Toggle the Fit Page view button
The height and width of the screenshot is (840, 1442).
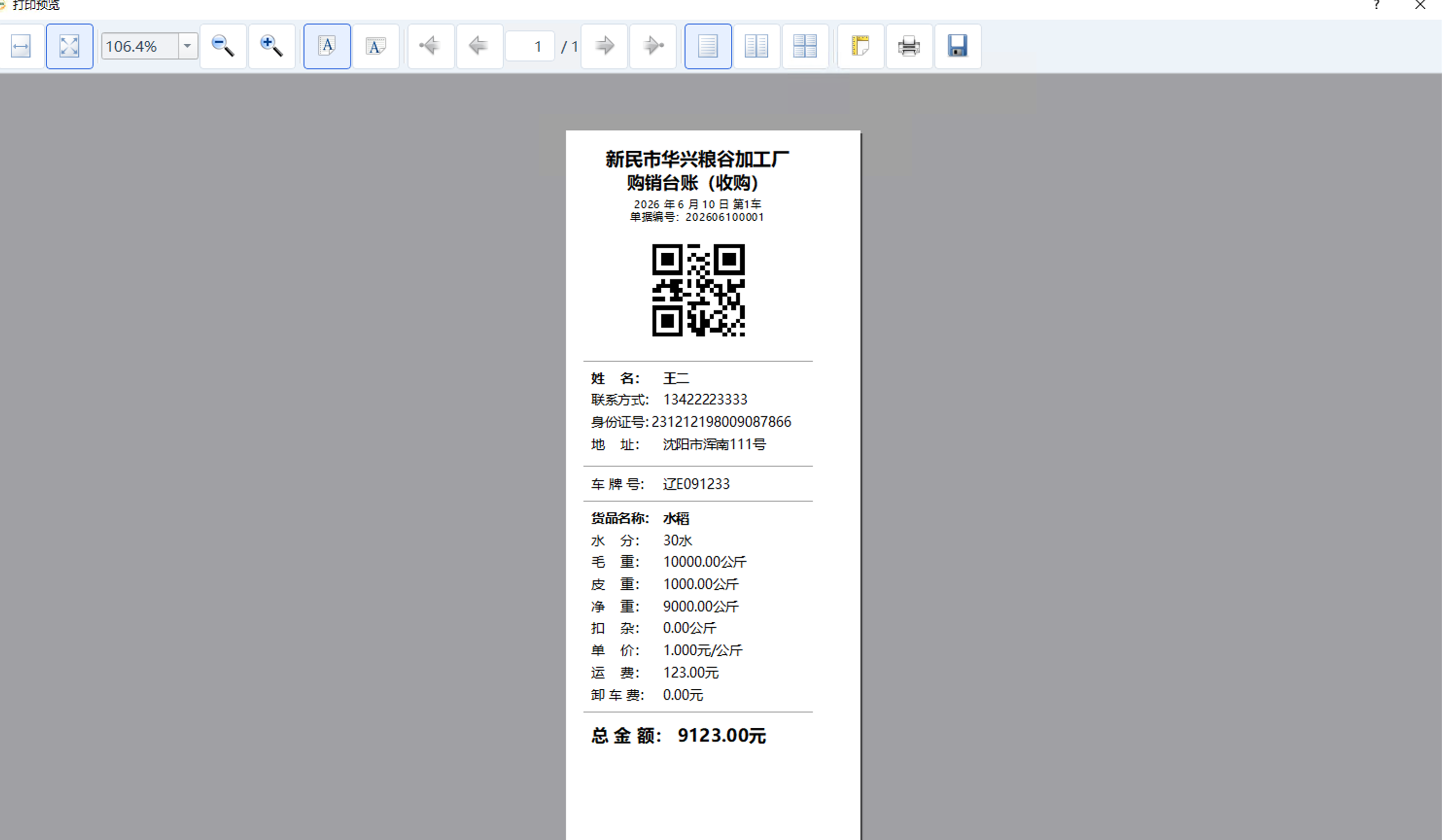(x=69, y=46)
